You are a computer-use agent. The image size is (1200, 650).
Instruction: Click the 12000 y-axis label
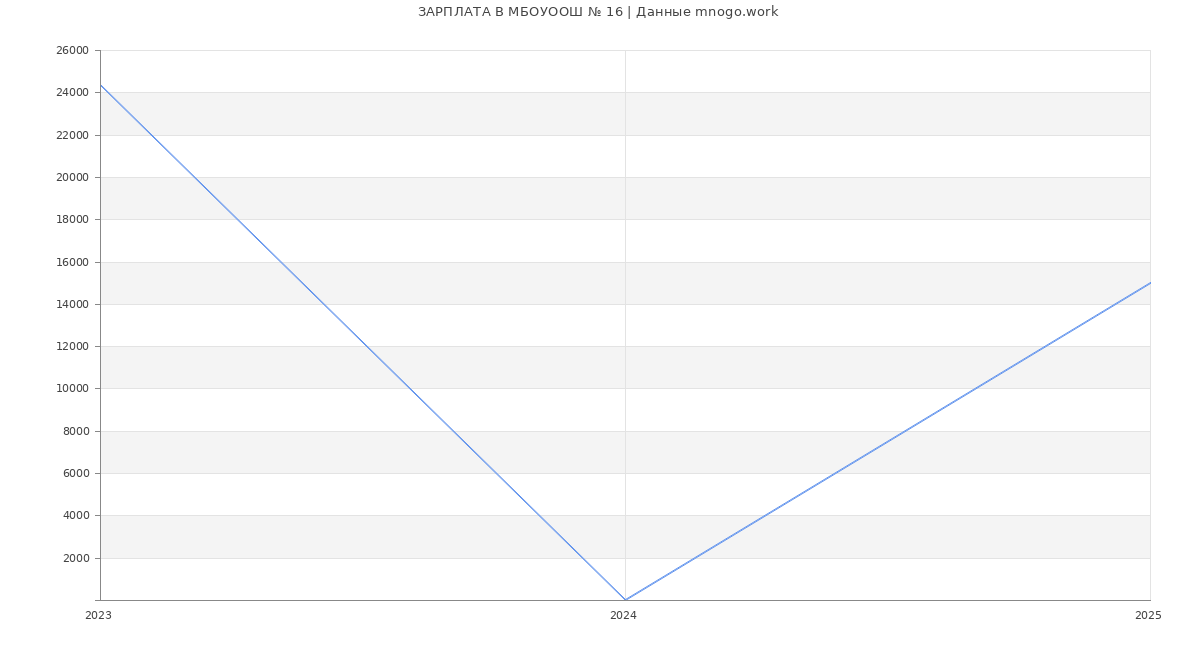click(72, 347)
